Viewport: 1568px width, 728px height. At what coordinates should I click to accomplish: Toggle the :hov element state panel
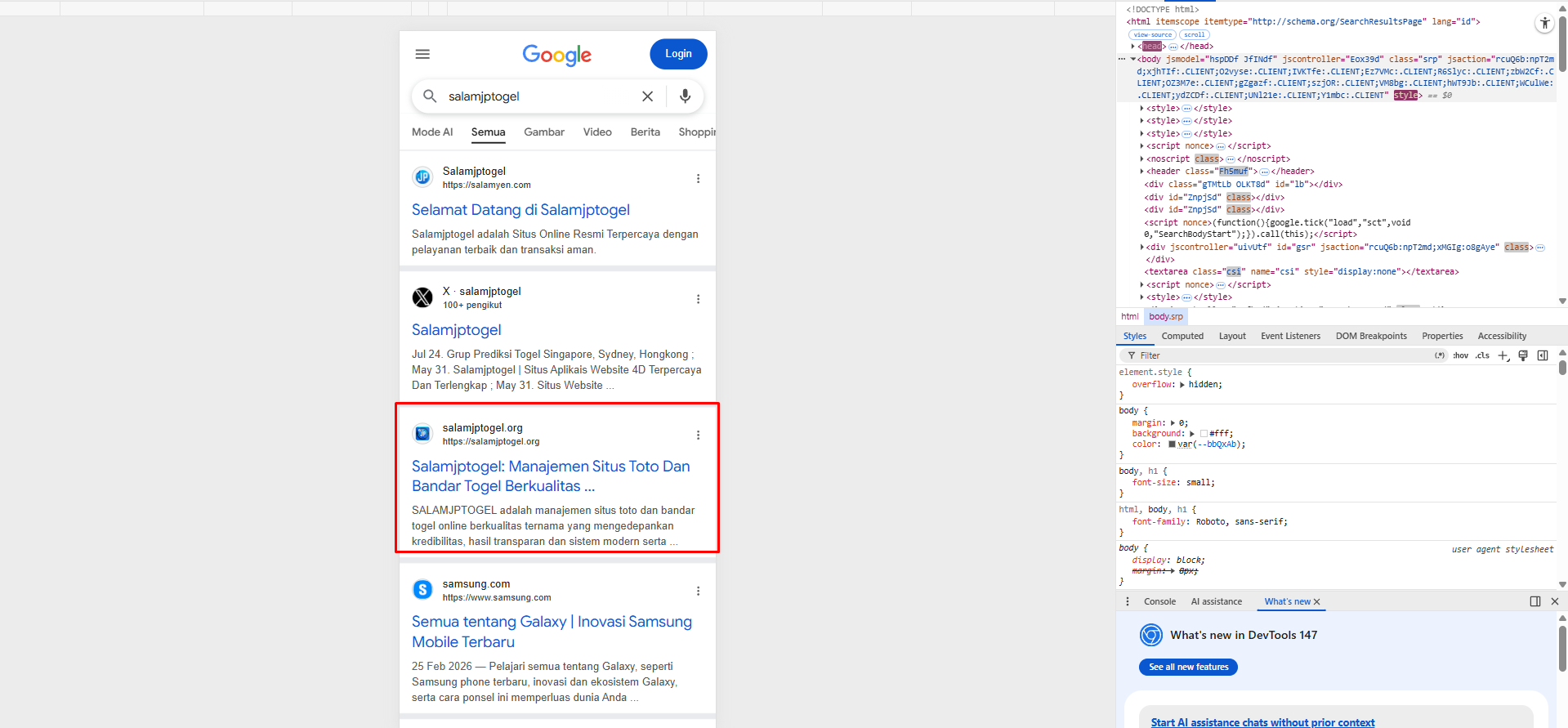(1460, 355)
